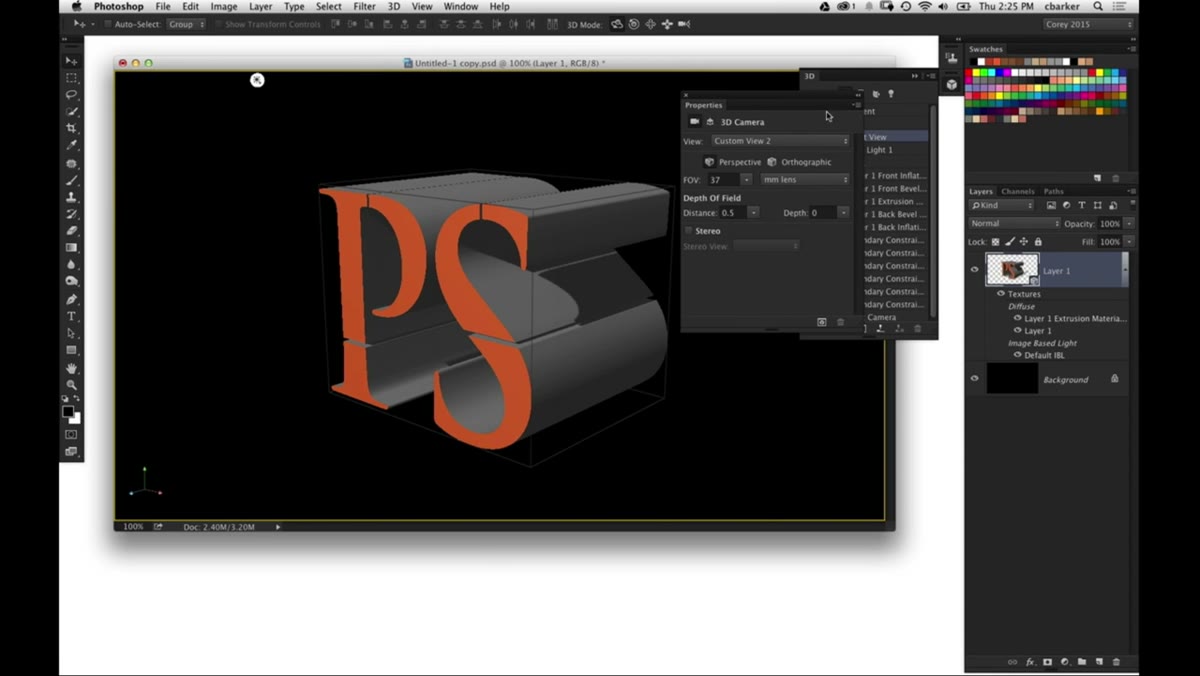1200x676 pixels.
Task: Toggle Layer 1 Extrusion Material visibility eye
Action: [x=1018, y=318]
